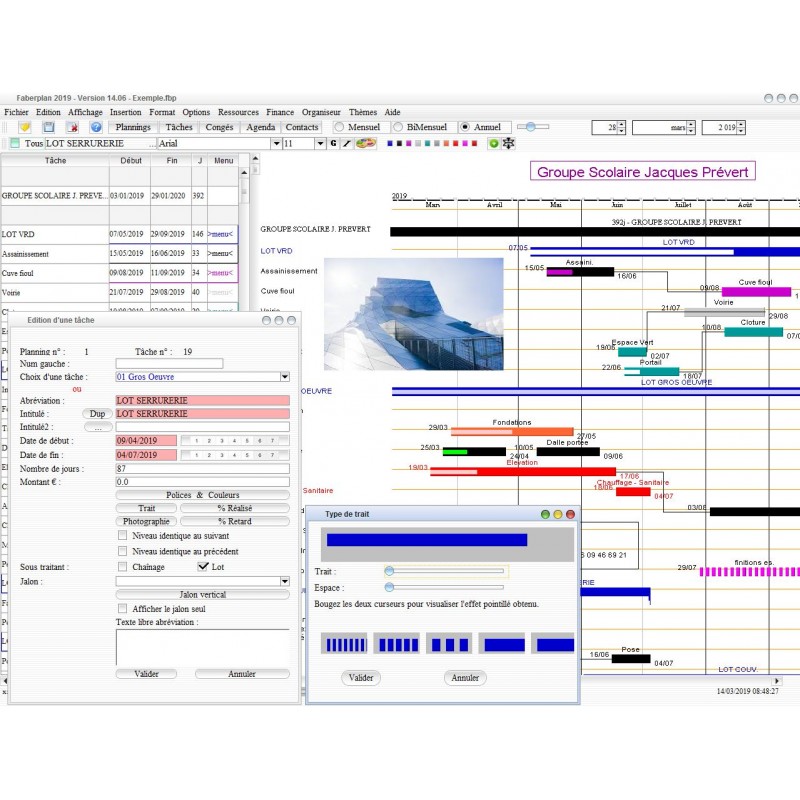The height and width of the screenshot is (800, 800).
Task: Click the Montant € input field
Action: pos(203,482)
